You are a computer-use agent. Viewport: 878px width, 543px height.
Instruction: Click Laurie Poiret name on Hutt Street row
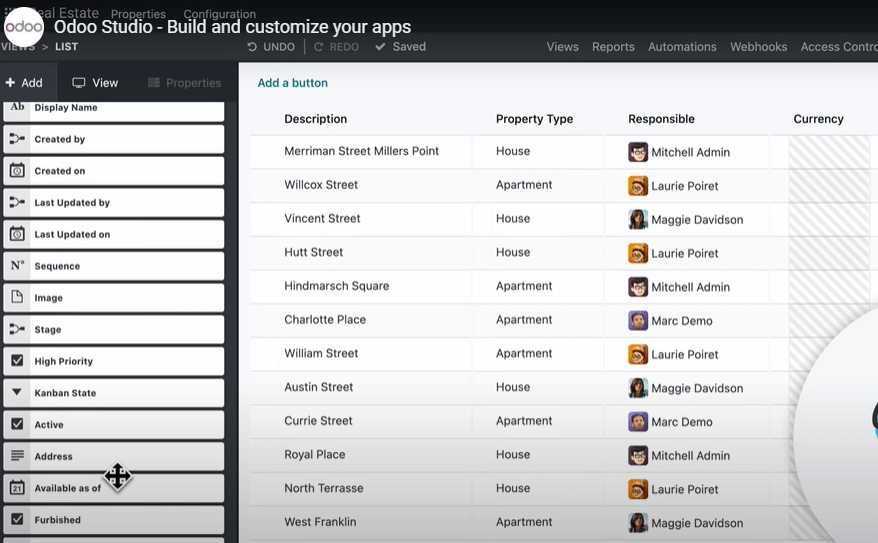tap(684, 254)
